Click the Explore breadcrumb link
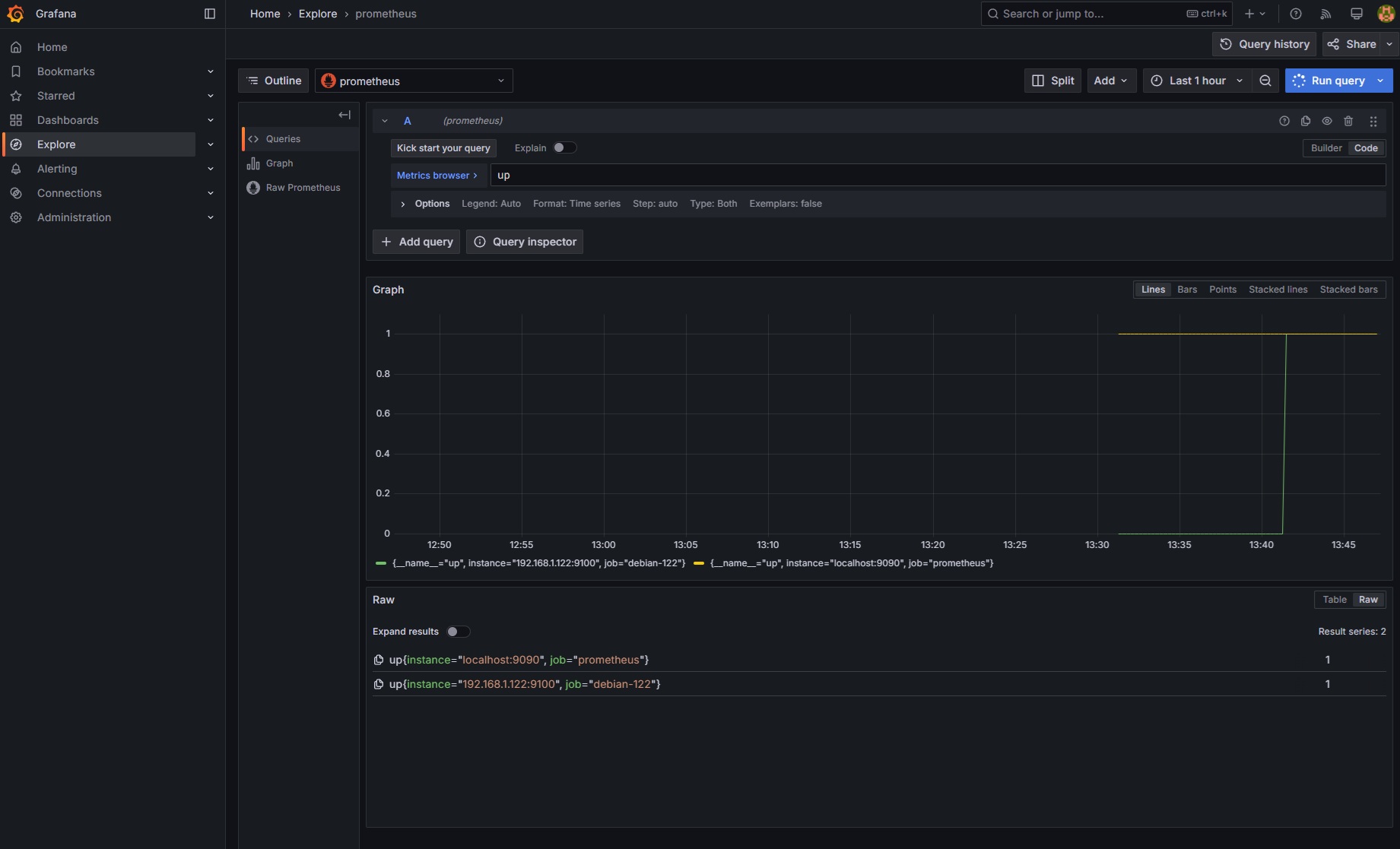This screenshot has width=1400, height=849. (x=318, y=14)
